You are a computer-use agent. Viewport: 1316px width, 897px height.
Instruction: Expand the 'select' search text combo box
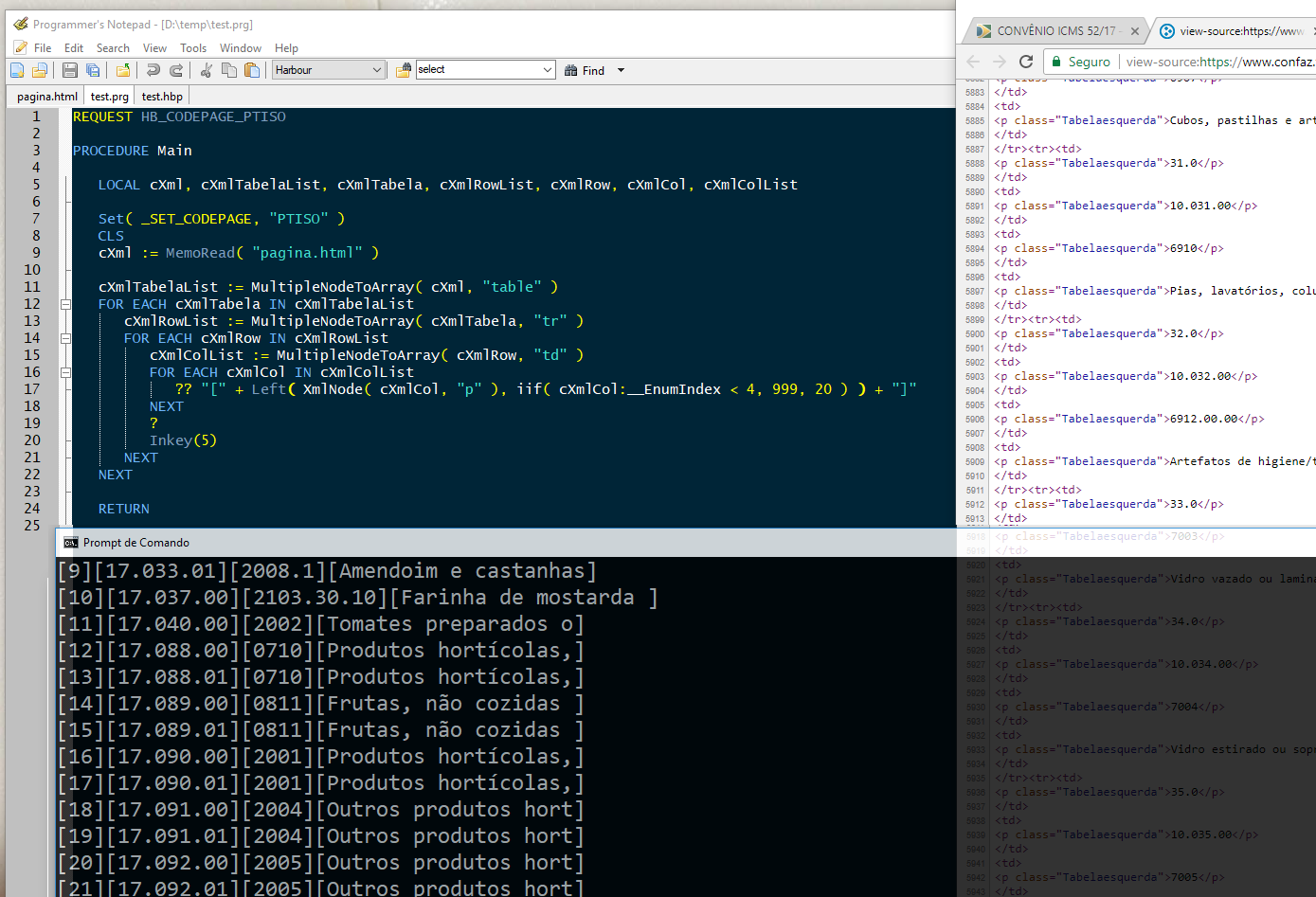tap(548, 70)
